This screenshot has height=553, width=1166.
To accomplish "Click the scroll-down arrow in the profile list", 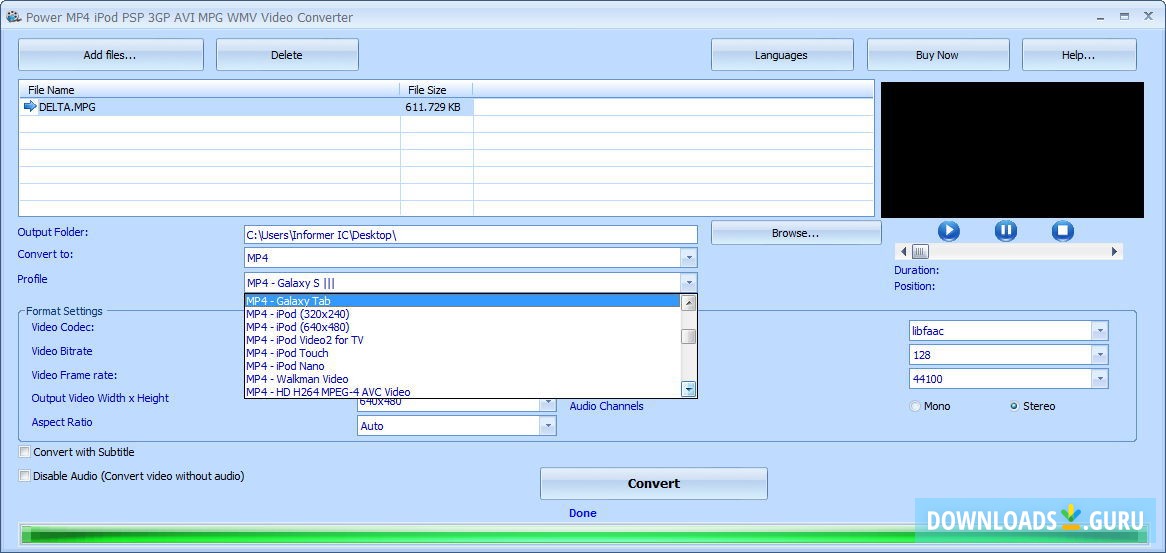I will click(688, 389).
